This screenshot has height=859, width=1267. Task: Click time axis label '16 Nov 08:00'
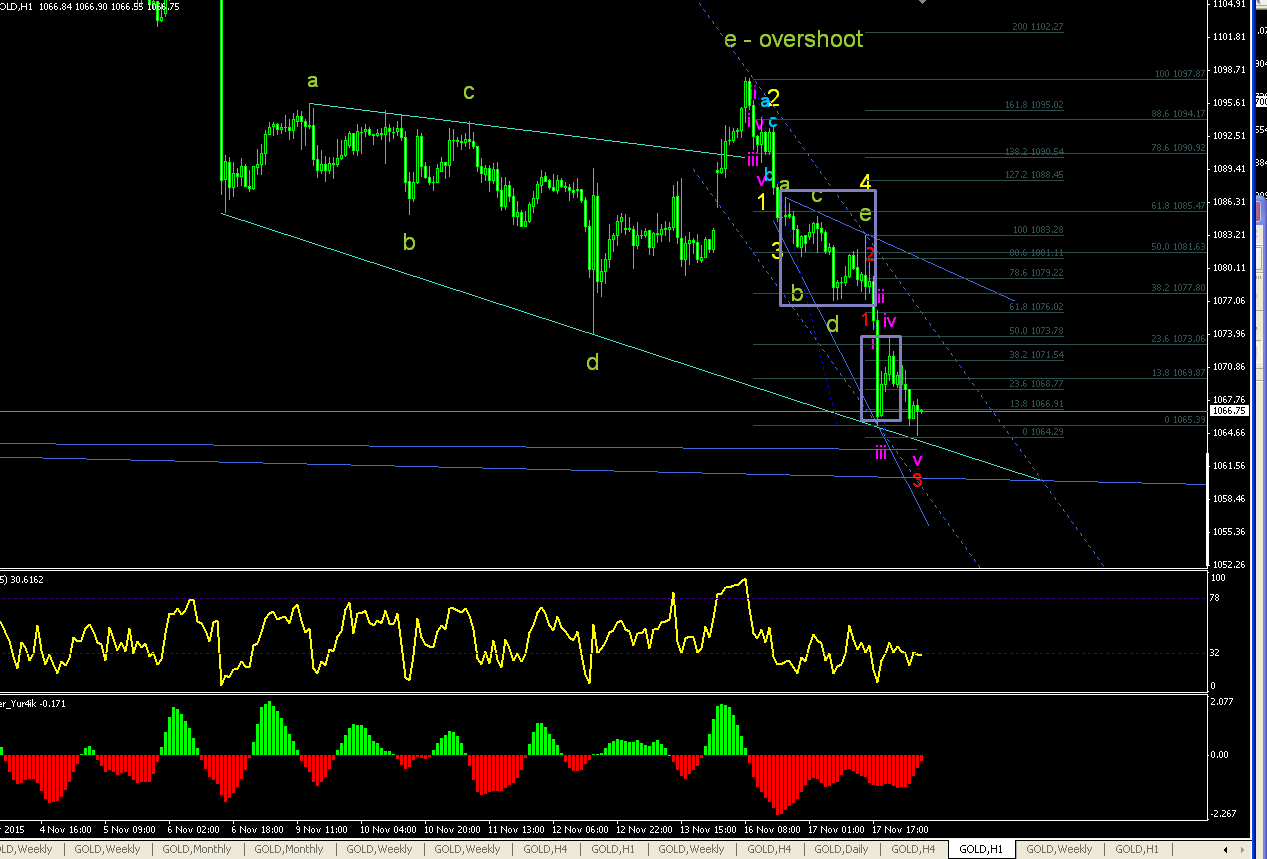point(772,829)
